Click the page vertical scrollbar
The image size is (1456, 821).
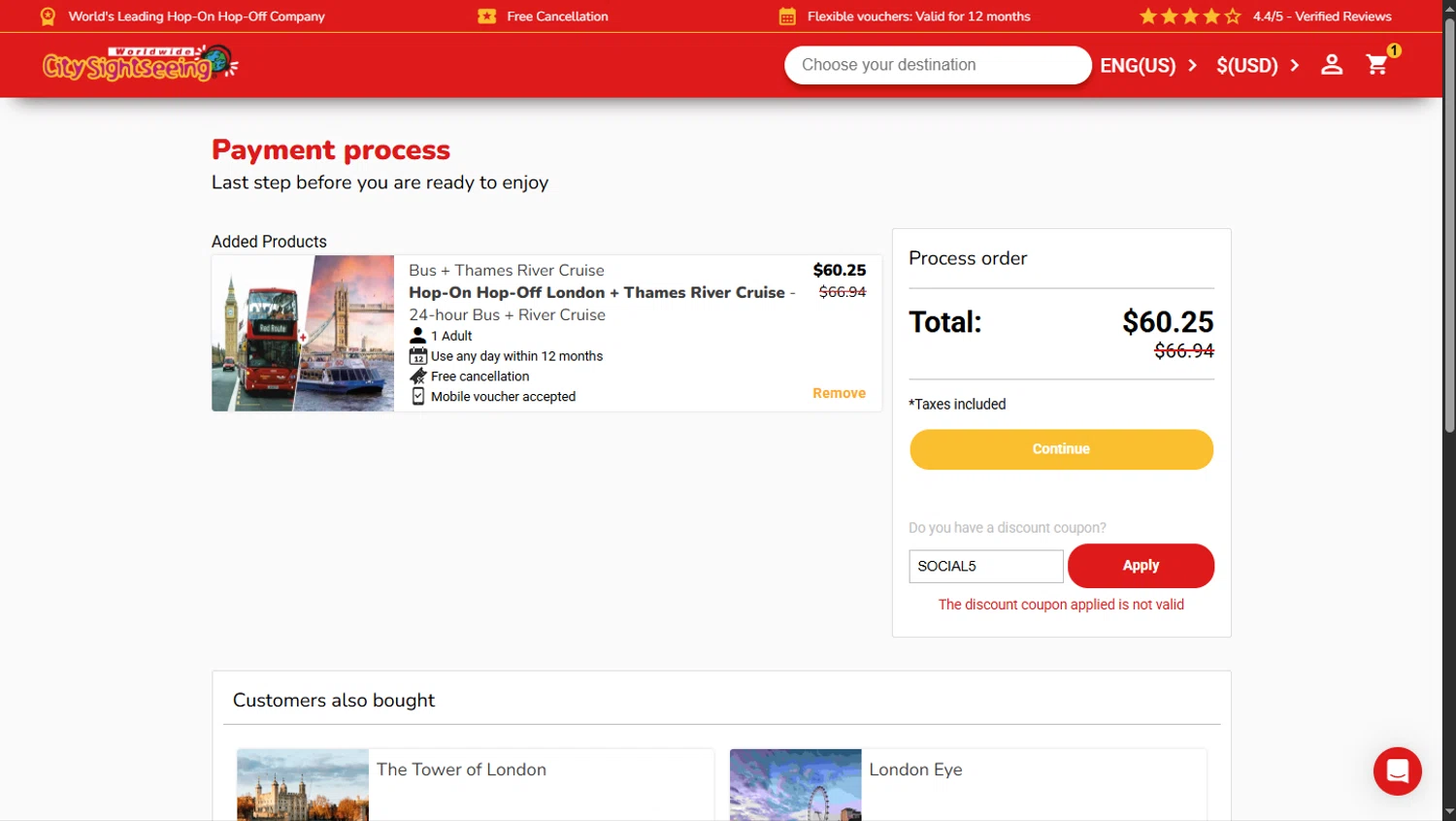click(x=1448, y=225)
